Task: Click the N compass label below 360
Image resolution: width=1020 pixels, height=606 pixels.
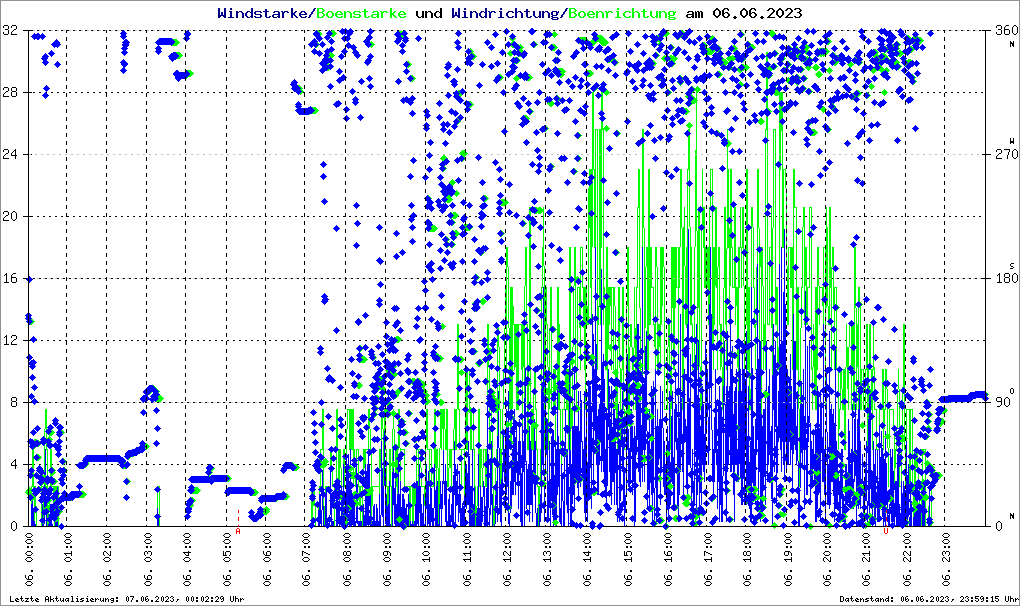Action: pyautogui.click(x=1012, y=44)
